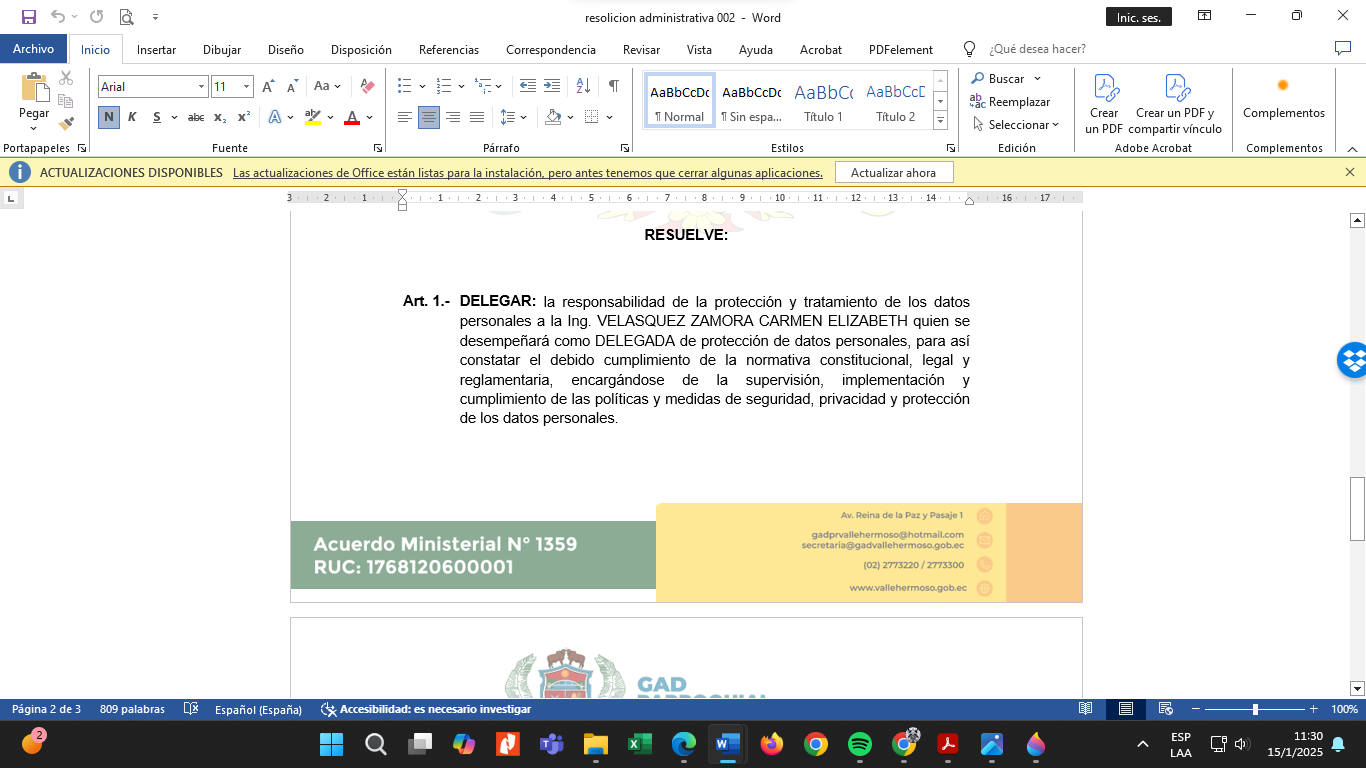The width and height of the screenshot is (1366, 768).
Task: Click the Actualizar ahora button
Action: point(893,173)
